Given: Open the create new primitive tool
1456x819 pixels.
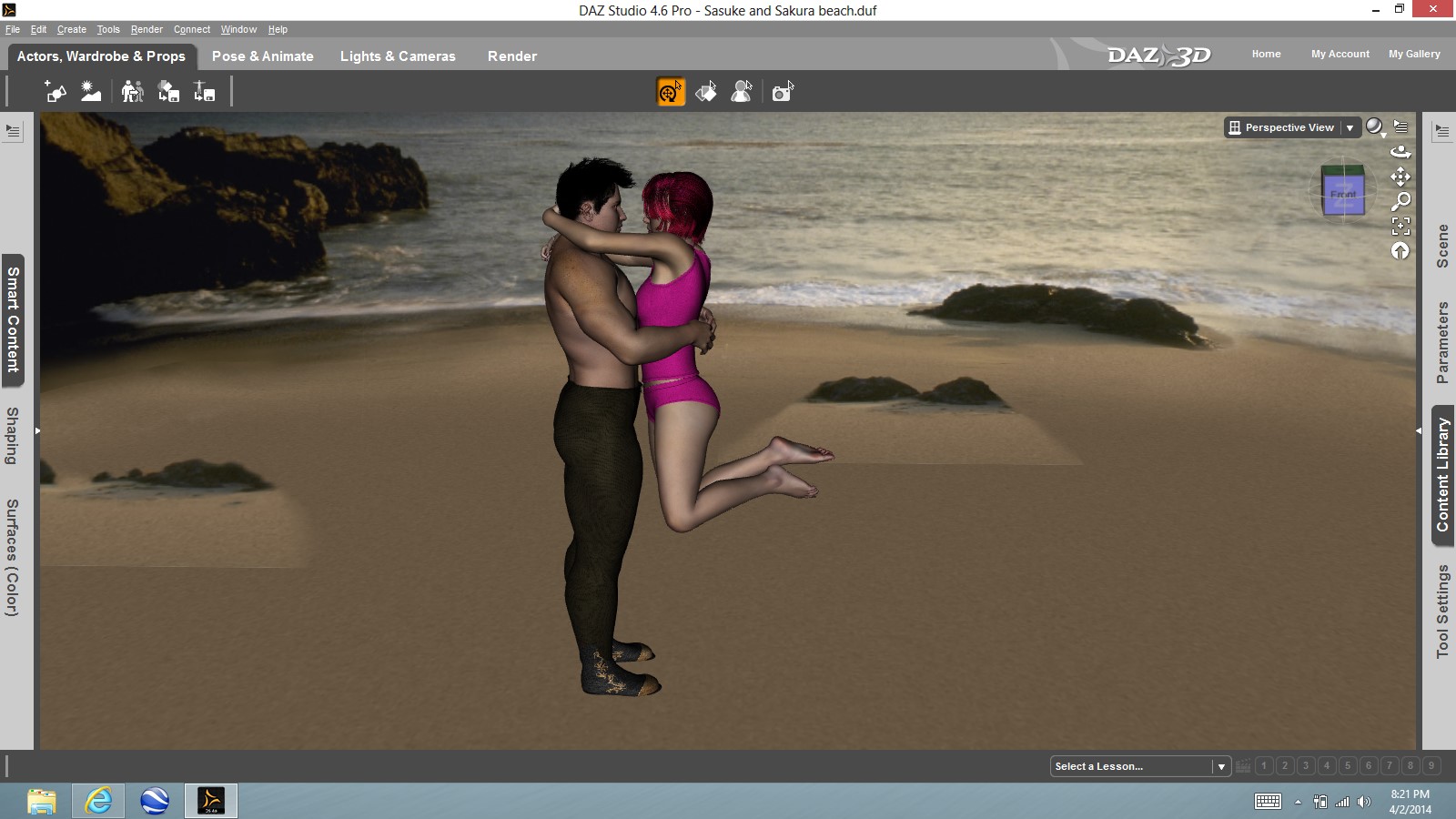Looking at the screenshot, I should (x=56, y=91).
